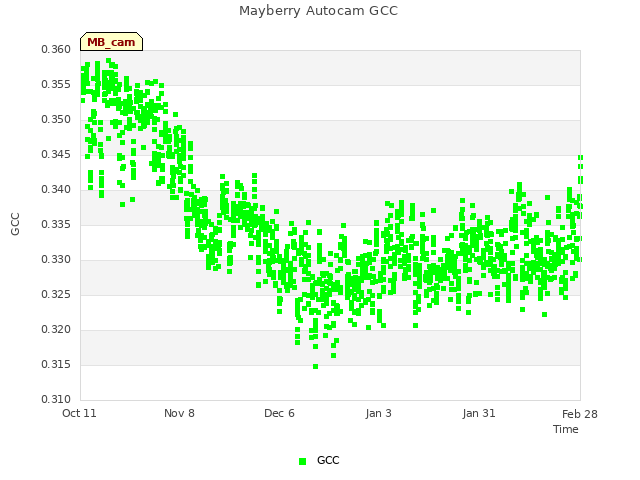The height and width of the screenshot is (480, 640).
Task: Click the Feb 28 axis label
Action: coord(580,414)
